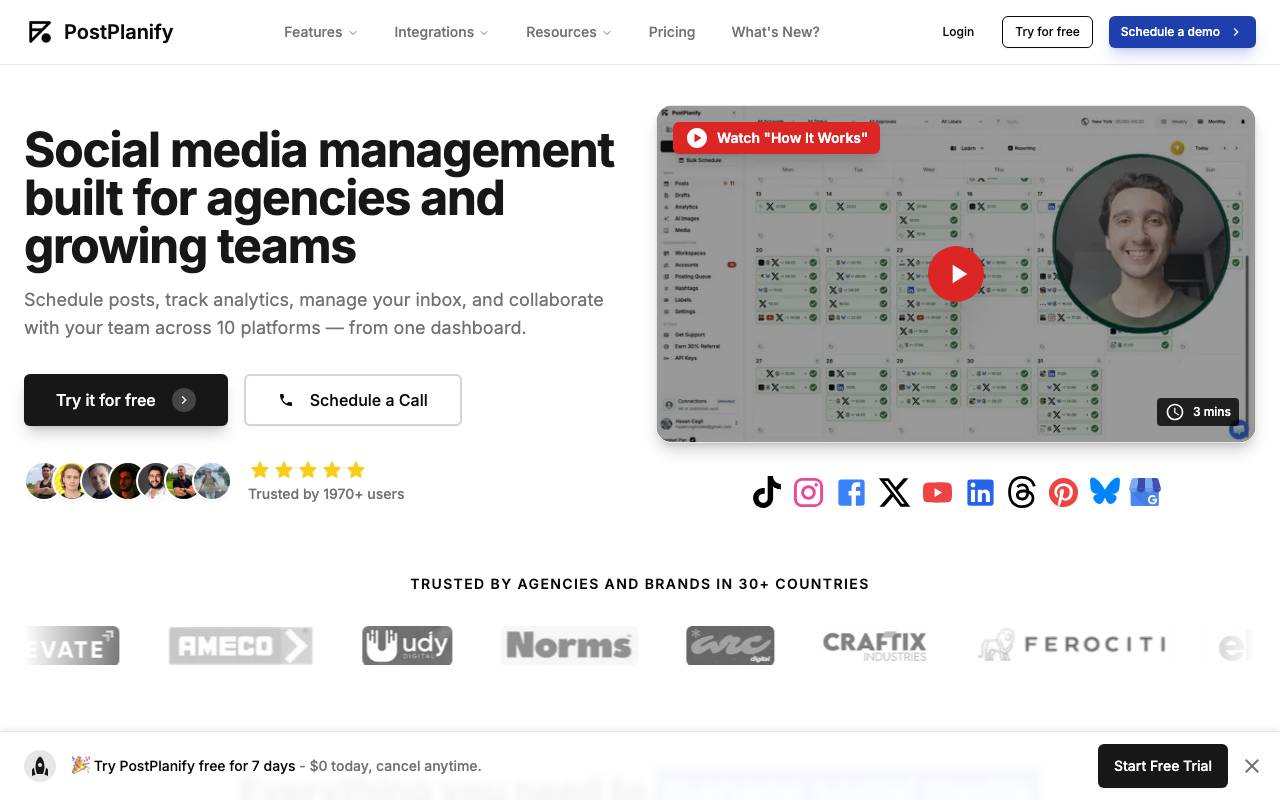Click phone icon on Schedule a Call
The image size is (1280, 800).
tap(286, 400)
